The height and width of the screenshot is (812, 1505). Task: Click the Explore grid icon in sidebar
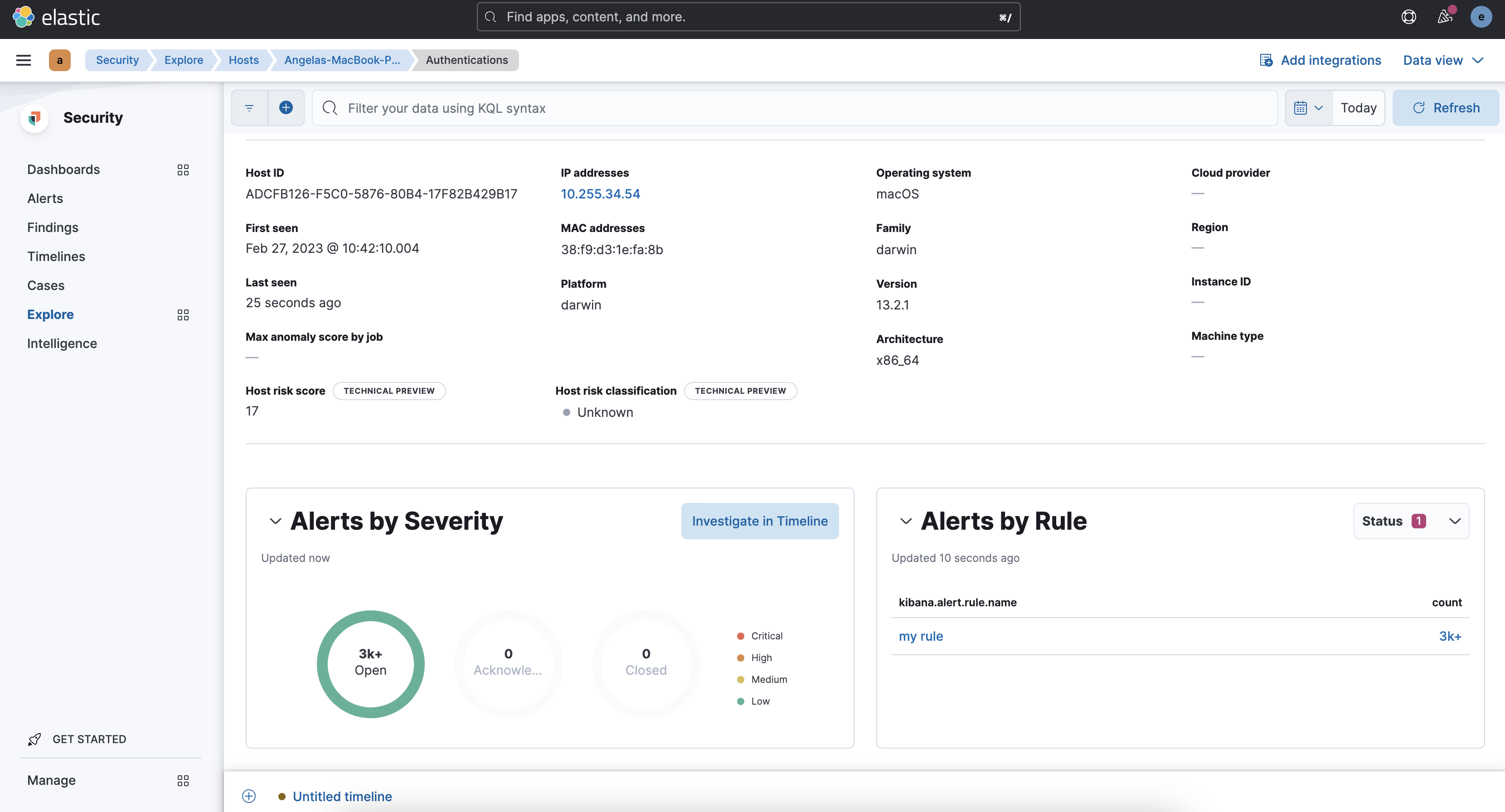tap(183, 314)
